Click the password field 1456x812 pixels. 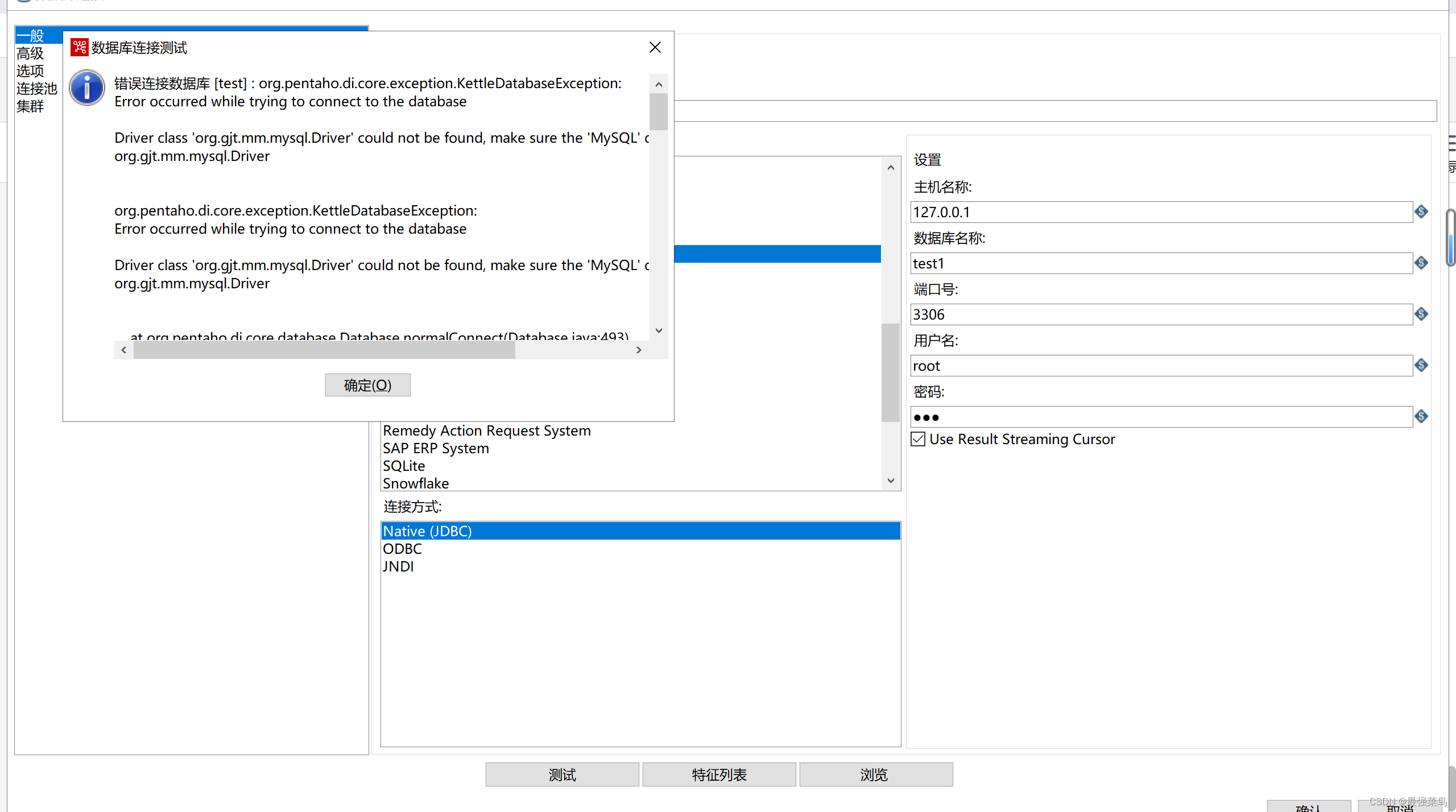(1161, 417)
